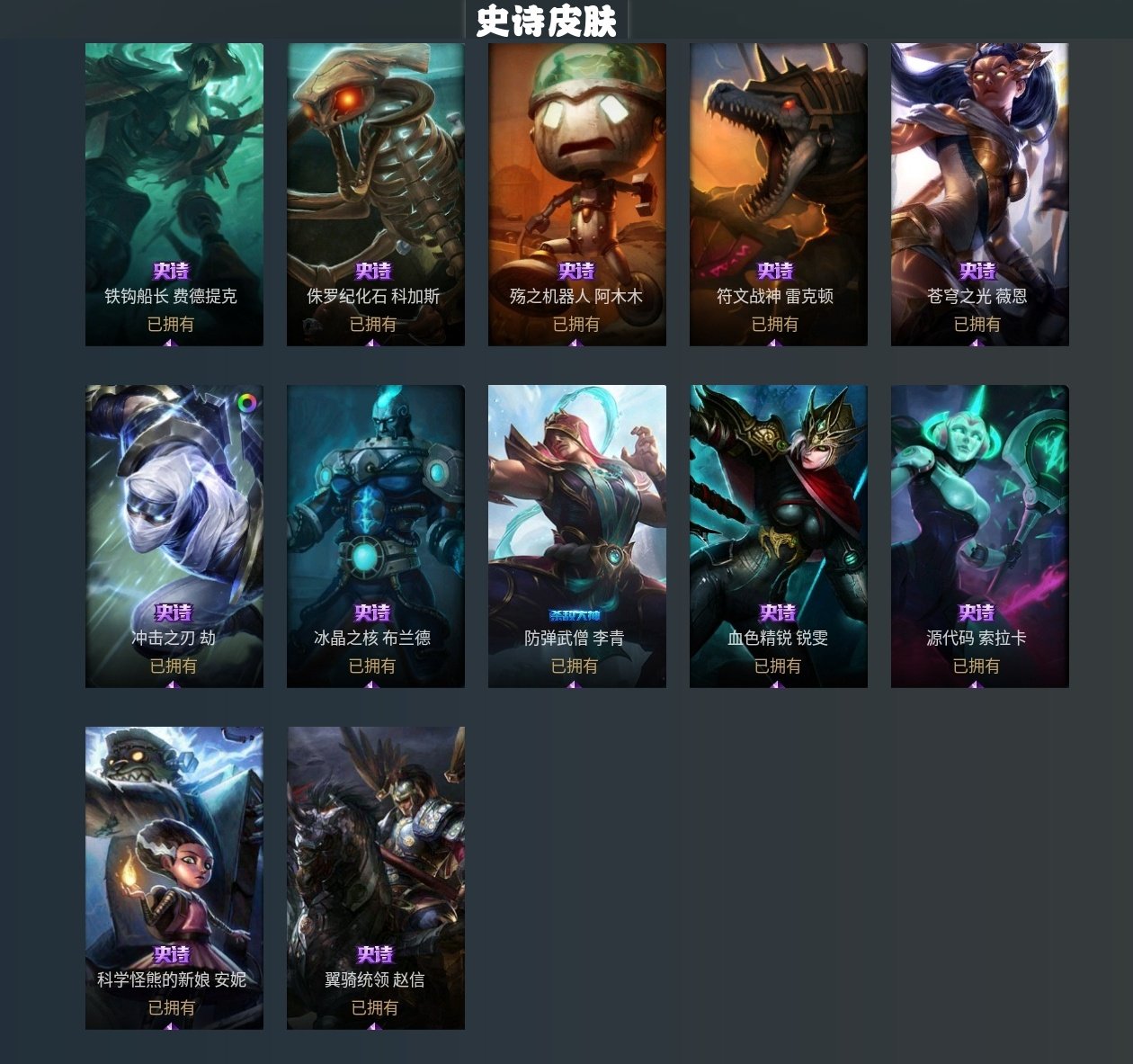Click 已拥有 label under 冲击之刃 劫
The height and width of the screenshot is (1064, 1133).
pos(174,666)
